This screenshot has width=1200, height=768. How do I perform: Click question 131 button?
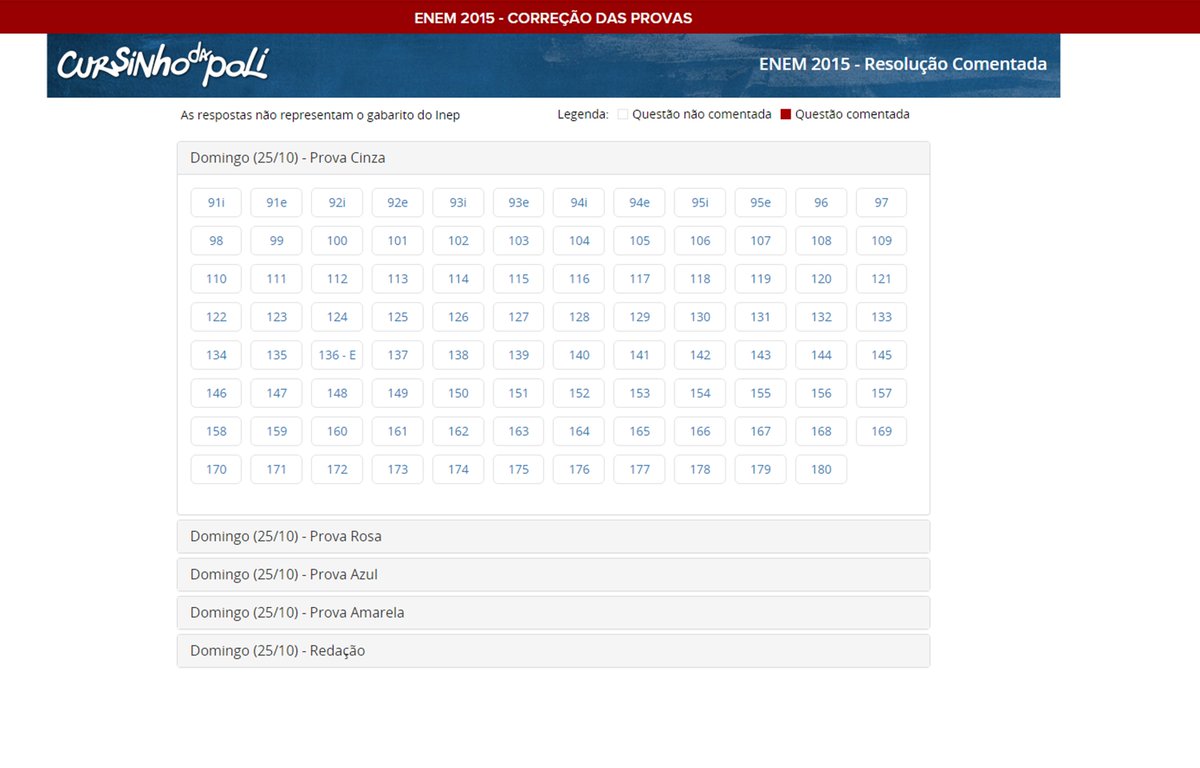(761, 316)
